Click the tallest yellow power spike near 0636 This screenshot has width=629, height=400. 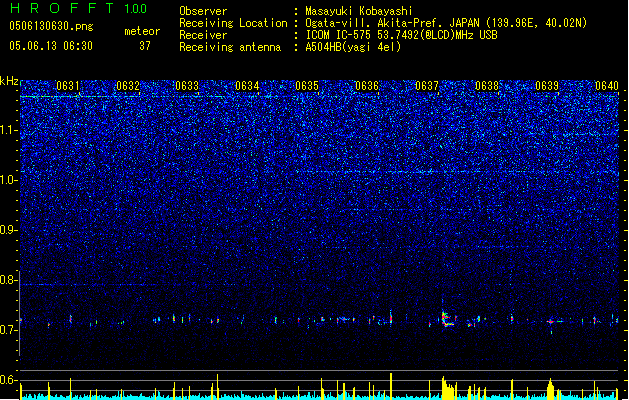click(x=391, y=386)
